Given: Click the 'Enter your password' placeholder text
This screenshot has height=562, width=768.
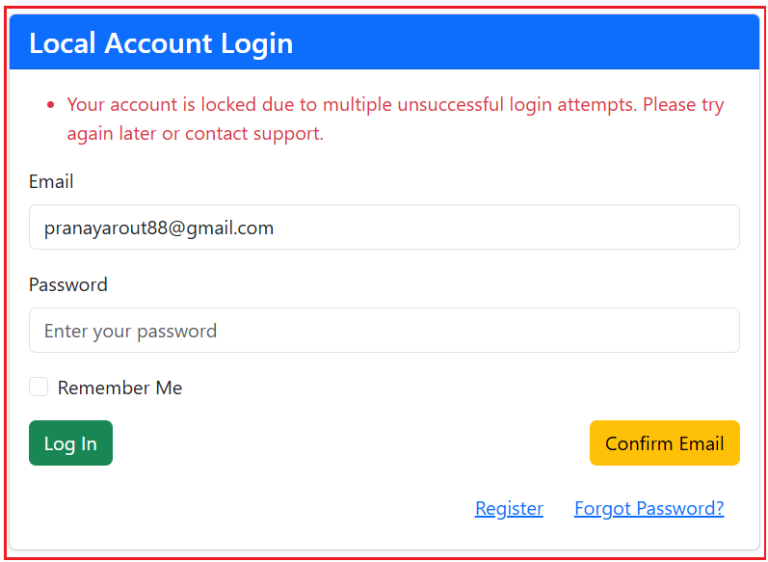Looking at the screenshot, I should pos(130,331).
